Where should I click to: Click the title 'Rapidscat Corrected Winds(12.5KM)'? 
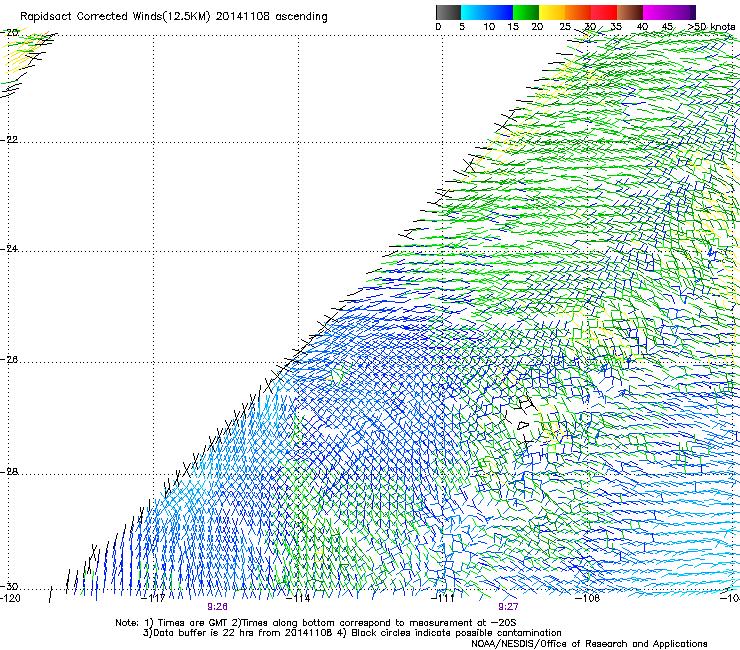[115, 17]
